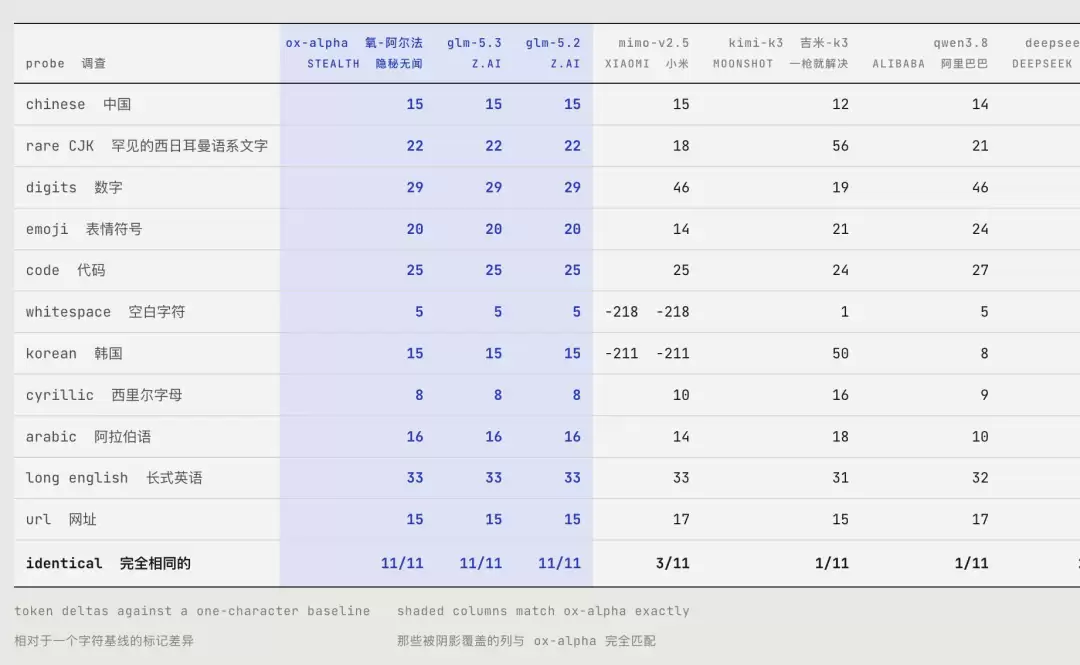Click the 'probe 调查' column header
The height and width of the screenshot is (665, 1080).
pos(66,63)
